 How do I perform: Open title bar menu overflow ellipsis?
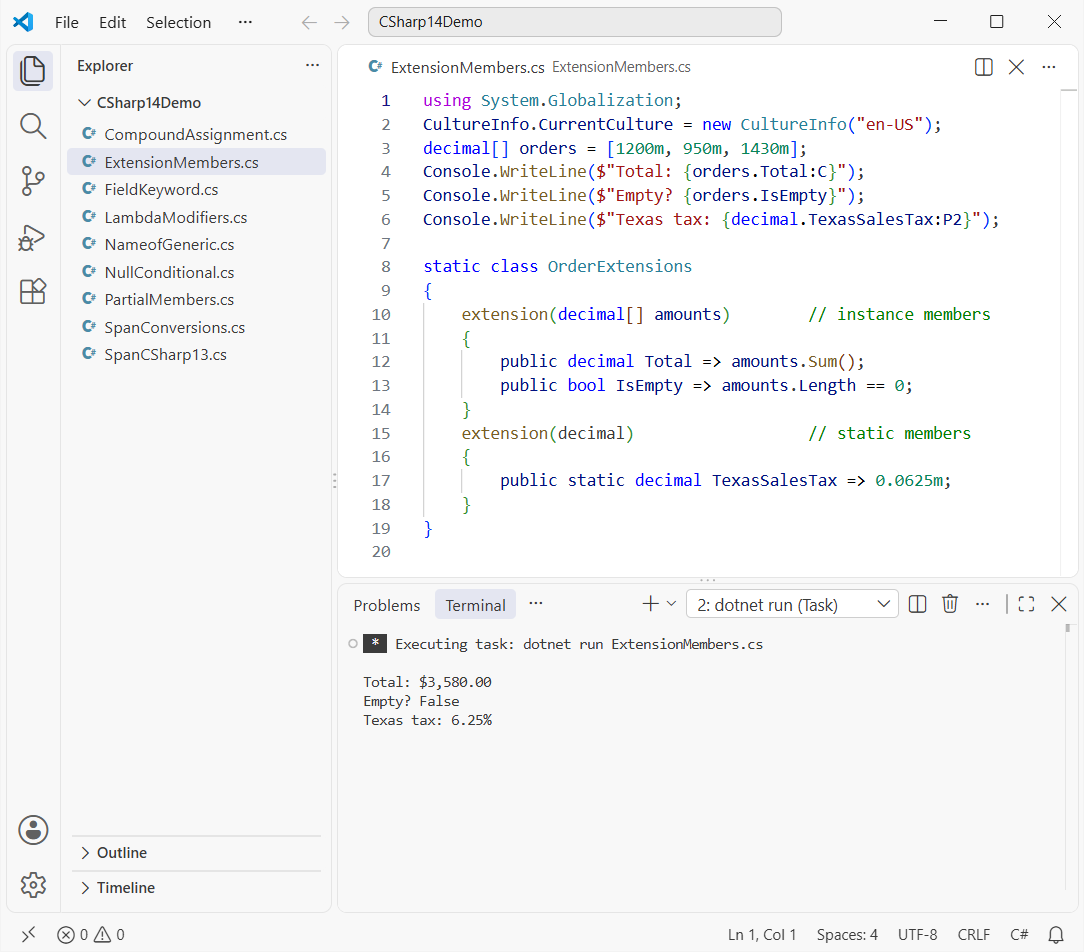click(245, 22)
